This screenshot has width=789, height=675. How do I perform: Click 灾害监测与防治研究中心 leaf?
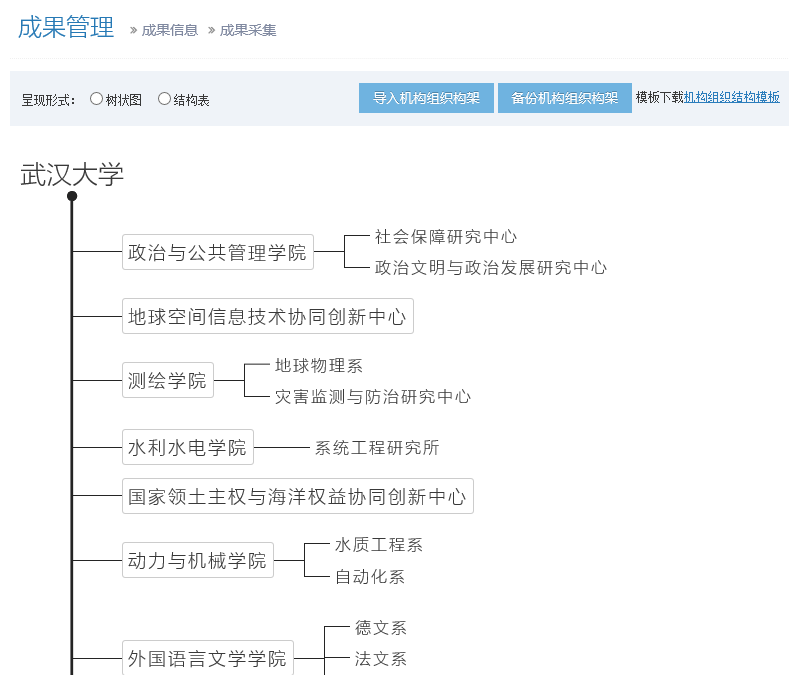coord(373,397)
